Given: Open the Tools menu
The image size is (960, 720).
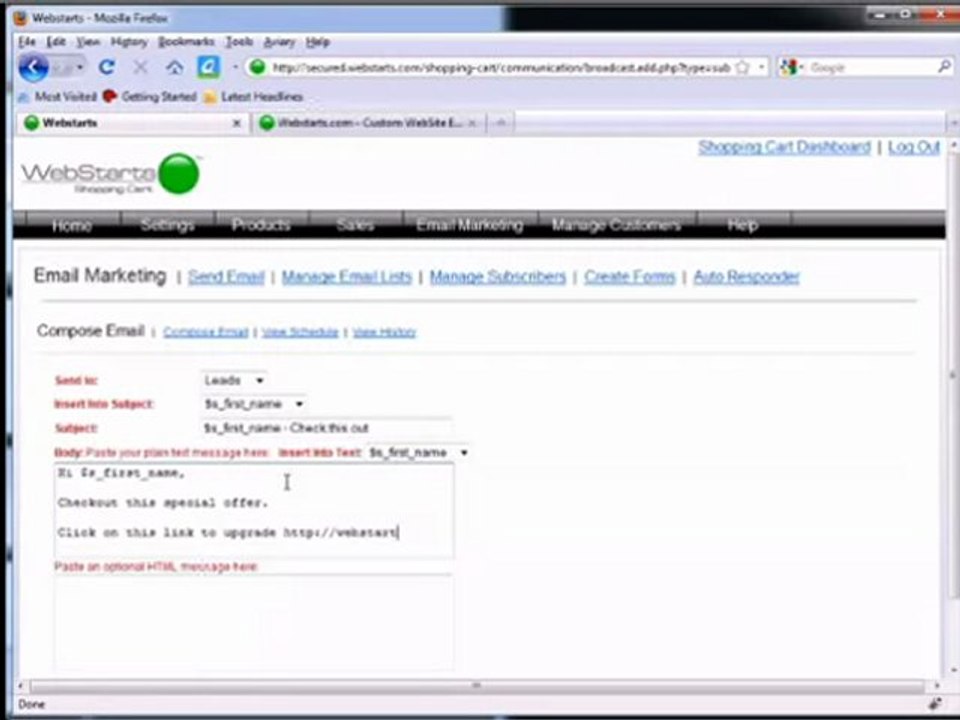Looking at the screenshot, I should pos(239,42).
